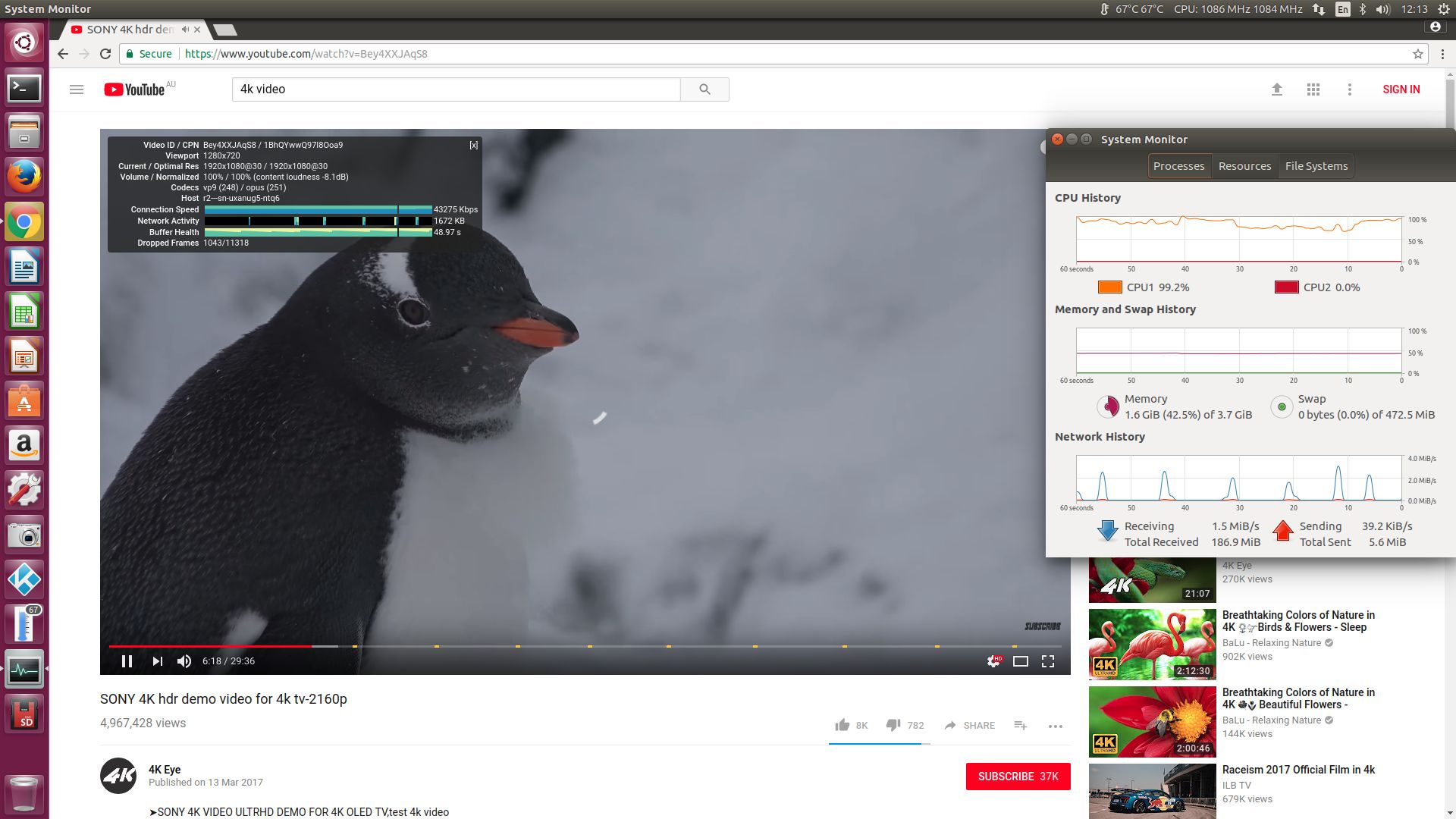Enter fullscreen video mode
1456x819 pixels.
(1048, 661)
